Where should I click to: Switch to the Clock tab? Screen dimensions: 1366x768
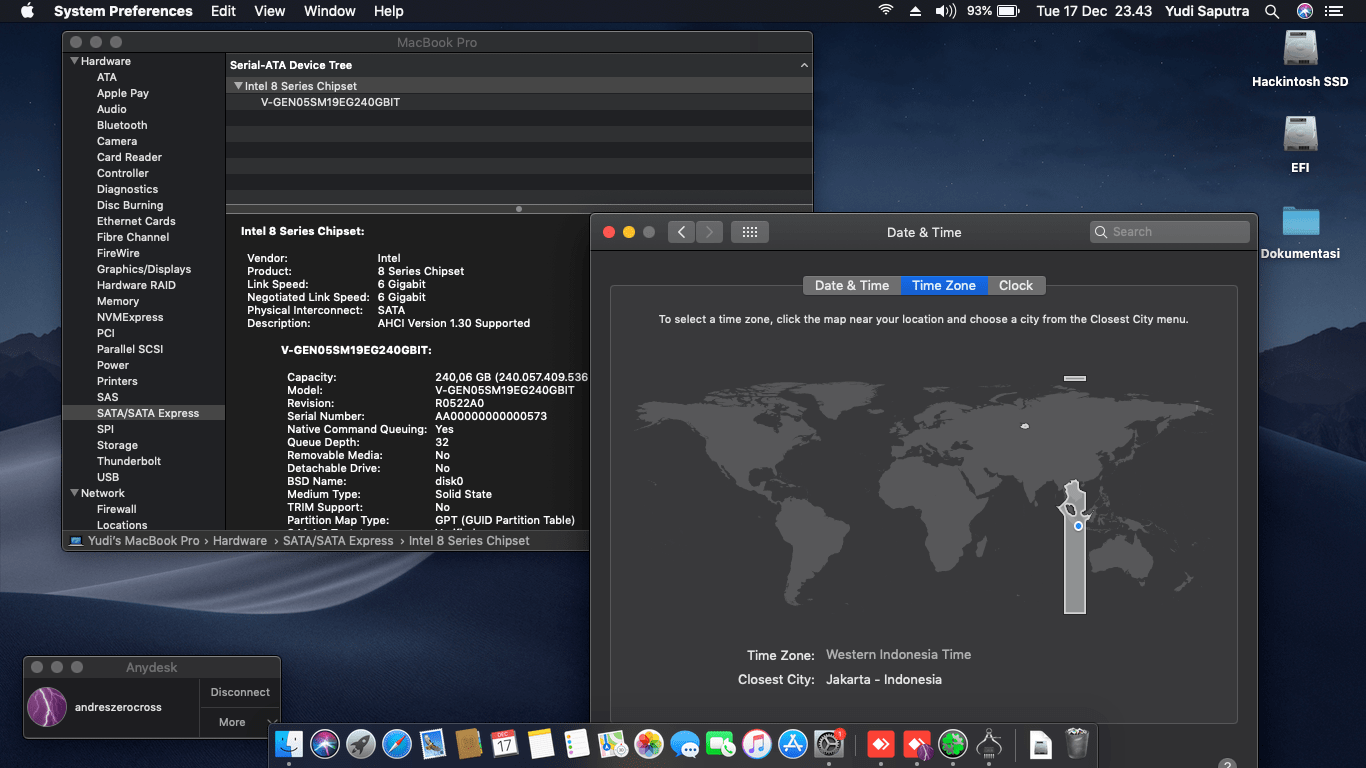1015,285
